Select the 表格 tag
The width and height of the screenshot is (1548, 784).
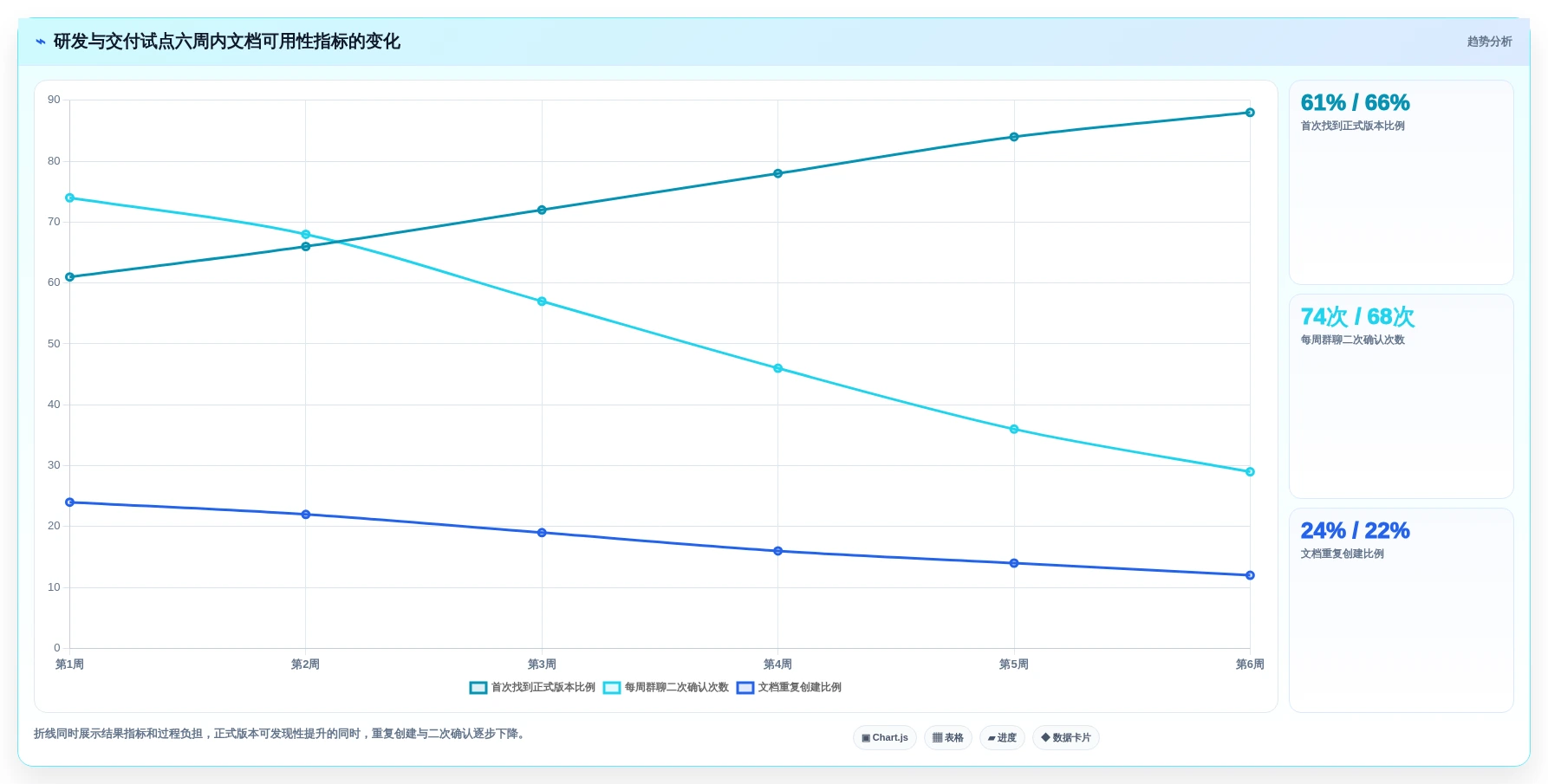coord(948,738)
